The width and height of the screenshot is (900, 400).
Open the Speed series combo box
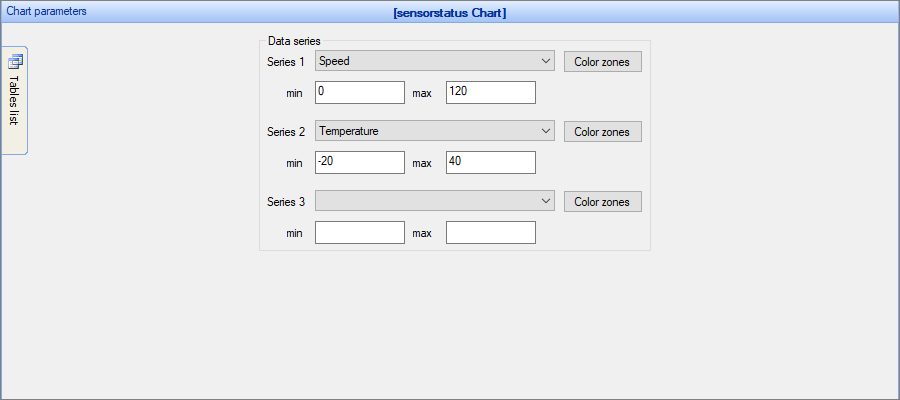coord(435,61)
